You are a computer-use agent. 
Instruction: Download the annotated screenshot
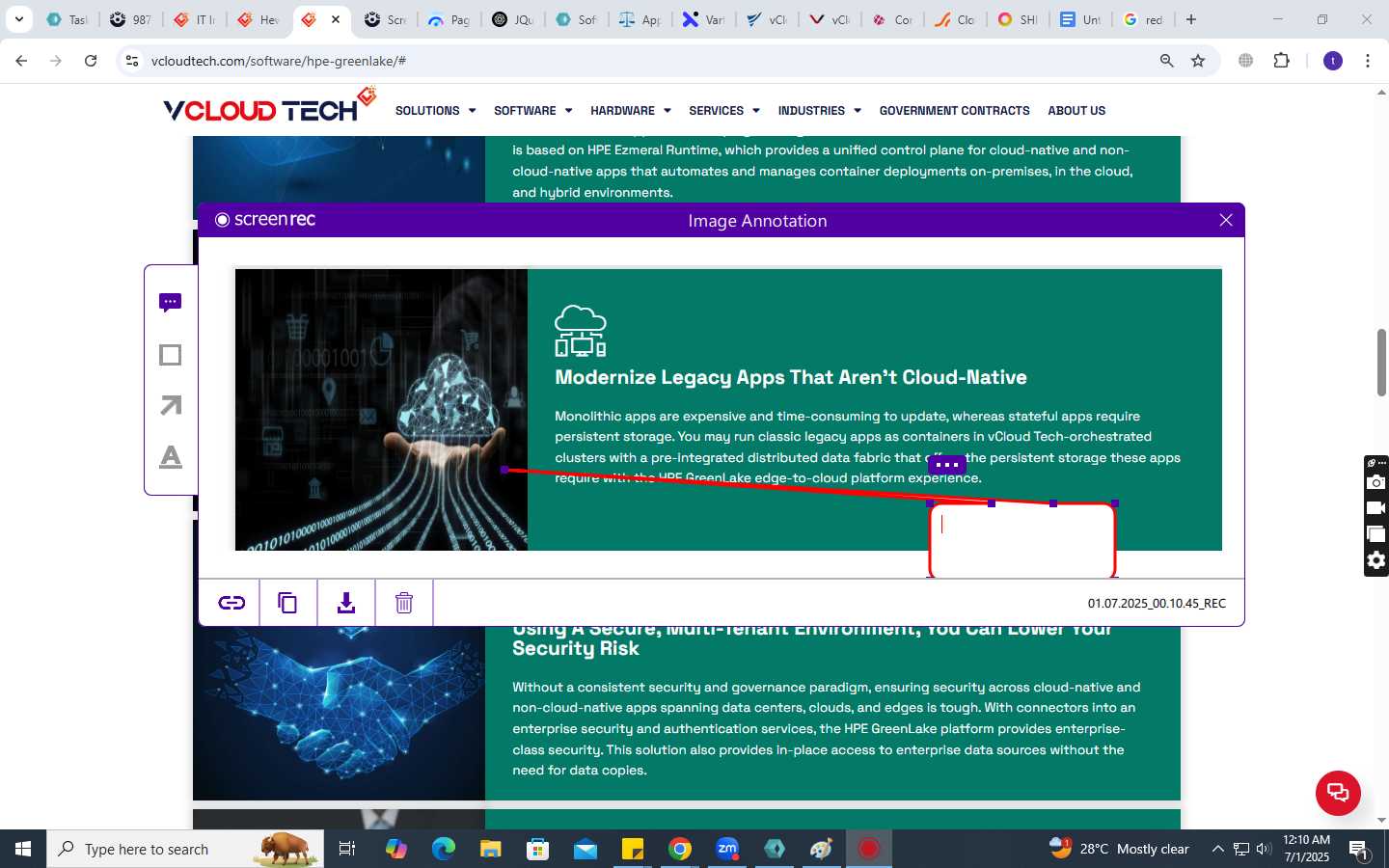pos(346,603)
